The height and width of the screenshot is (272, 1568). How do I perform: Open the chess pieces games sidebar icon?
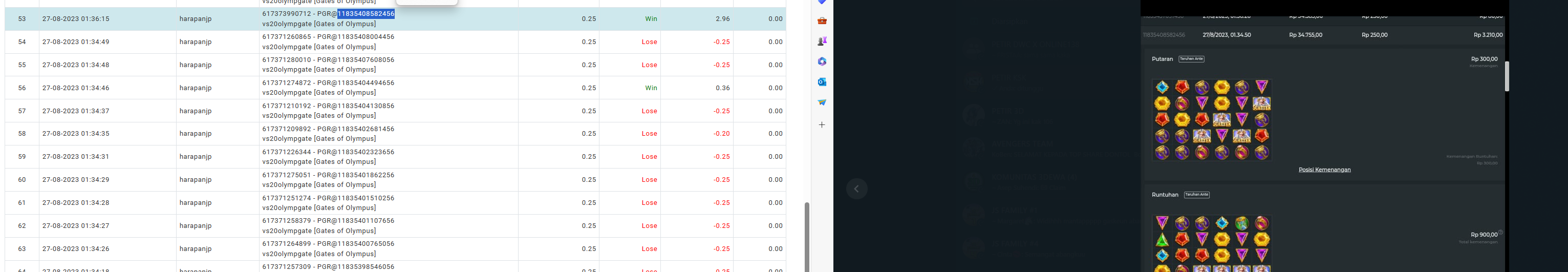point(822,41)
